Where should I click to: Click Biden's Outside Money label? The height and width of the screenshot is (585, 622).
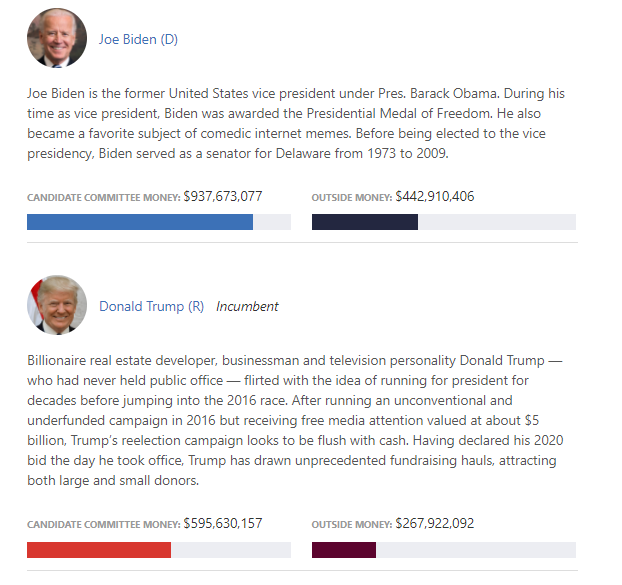coord(351,198)
